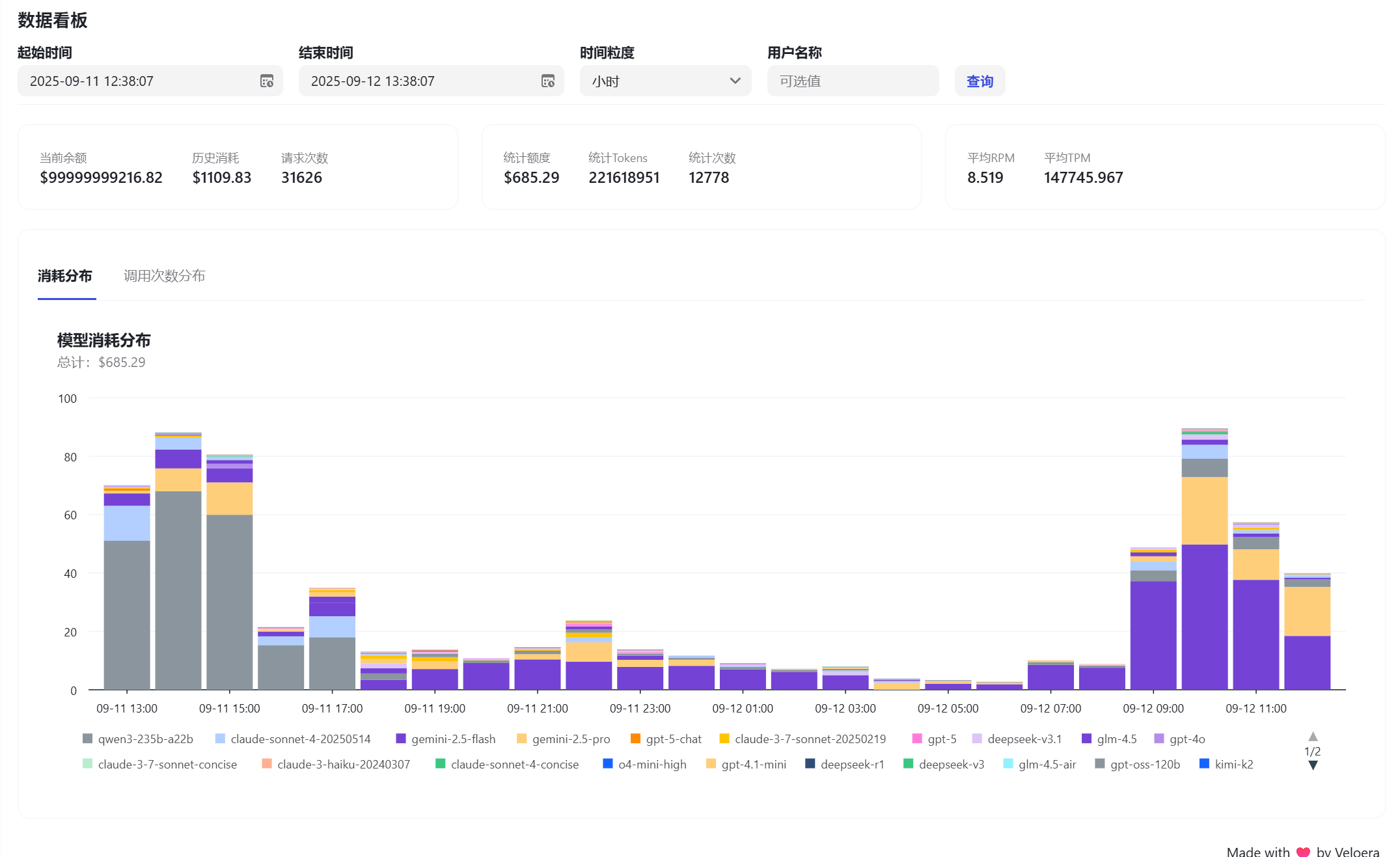Expand the time granularity dropdown
This screenshot has width=1400, height=857.
coord(665,81)
